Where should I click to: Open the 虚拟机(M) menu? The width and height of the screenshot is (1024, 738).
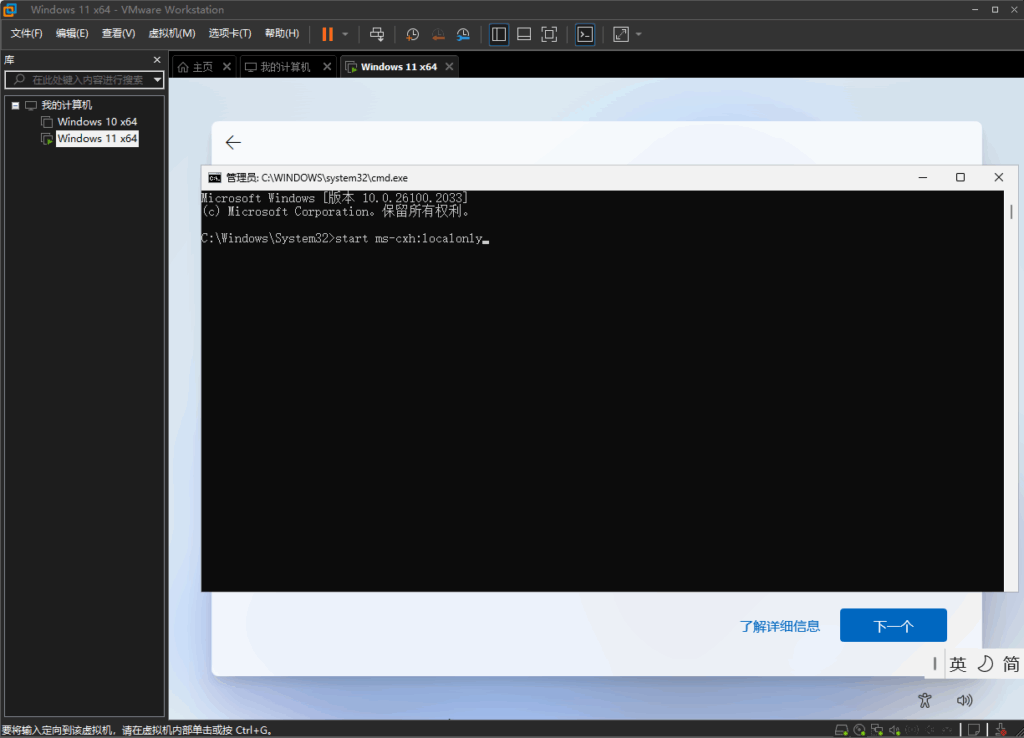click(x=172, y=33)
